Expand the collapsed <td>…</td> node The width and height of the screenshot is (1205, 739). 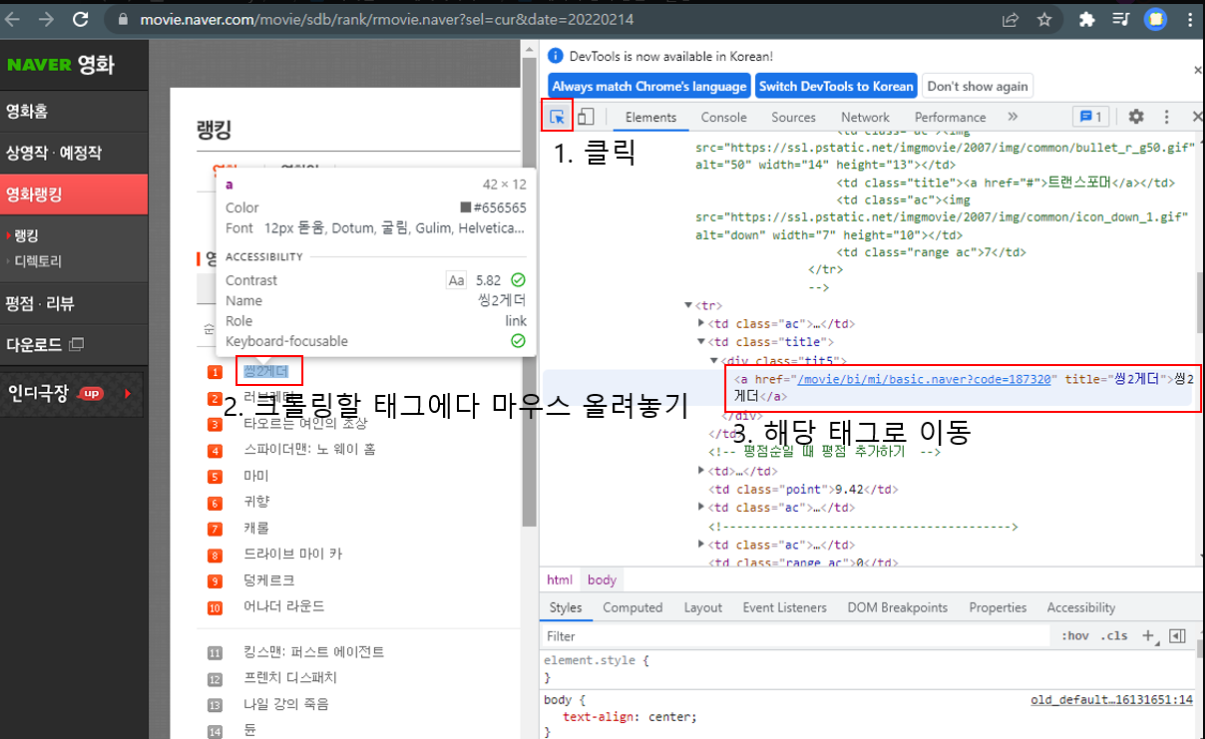(x=701, y=471)
